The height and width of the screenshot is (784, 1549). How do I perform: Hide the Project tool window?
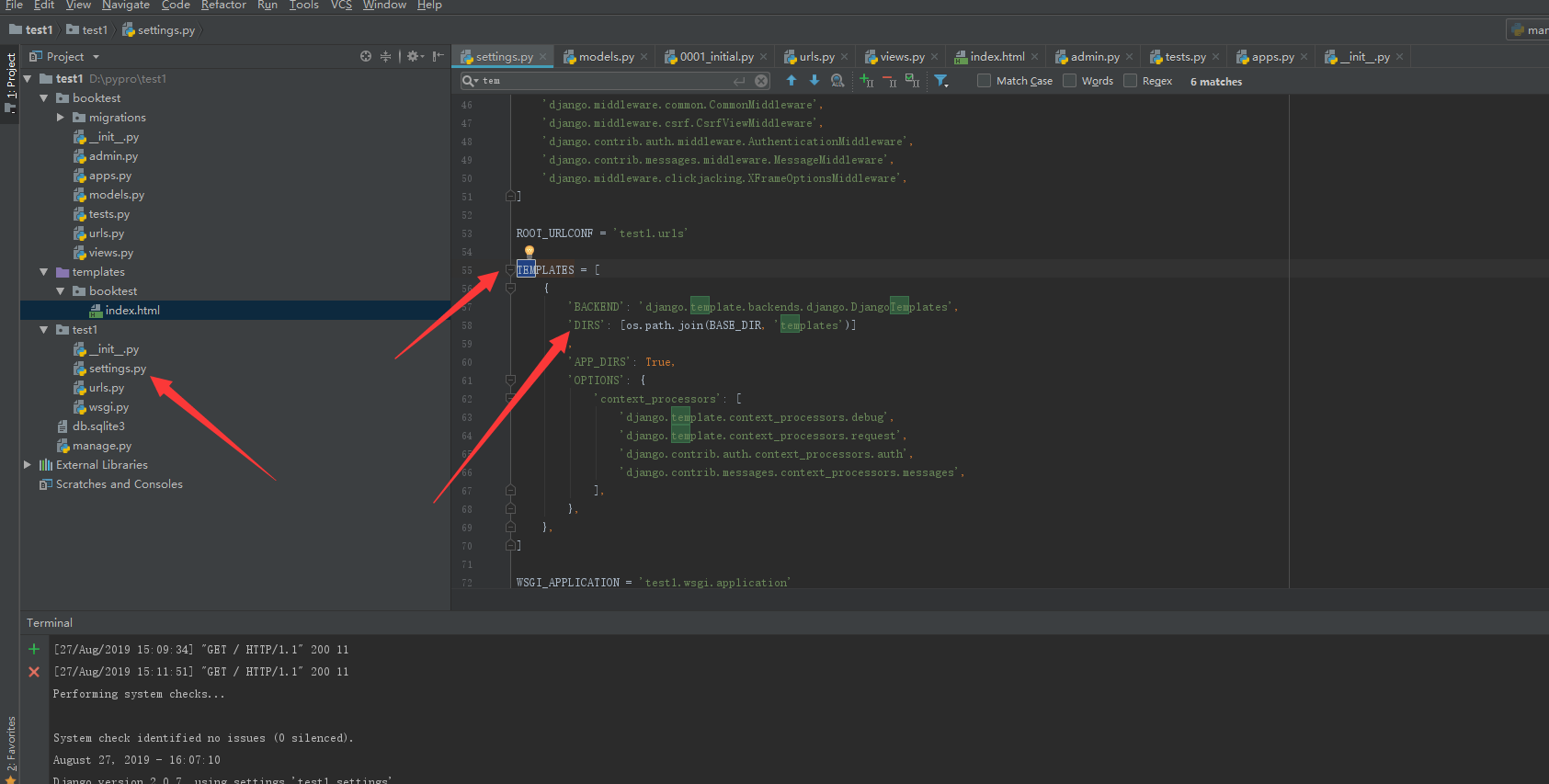(439, 56)
